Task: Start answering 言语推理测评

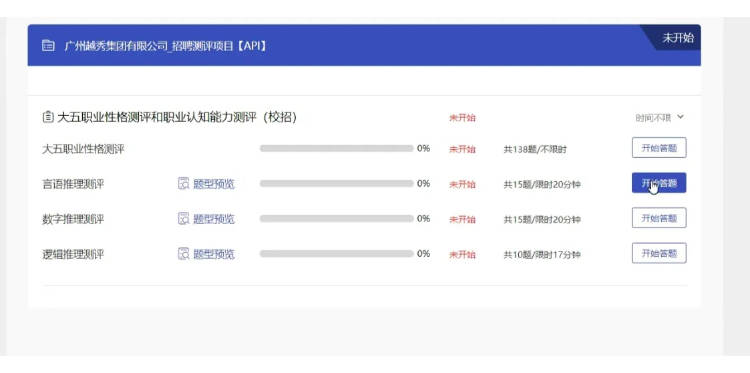Action: point(659,183)
